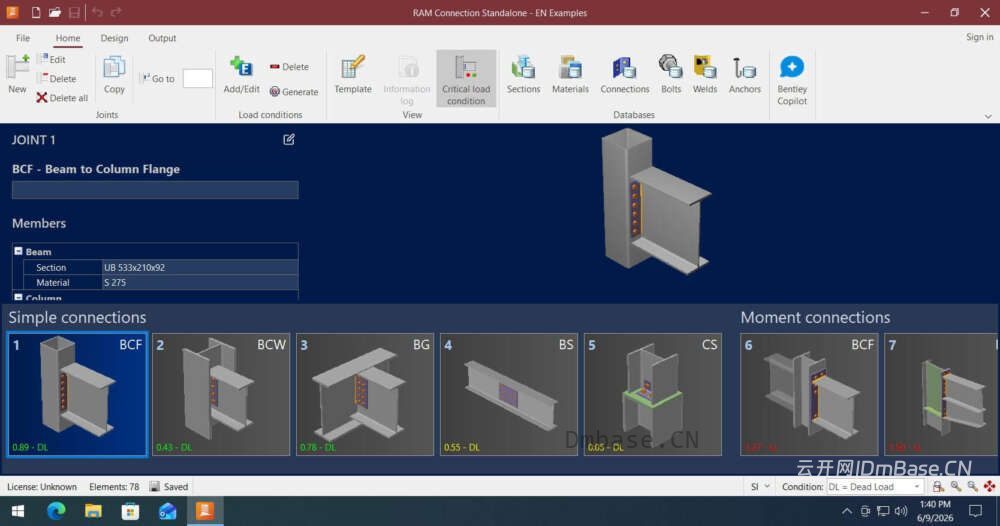Click Edit joint button
This screenshot has height=526, width=1000.
coord(52,59)
